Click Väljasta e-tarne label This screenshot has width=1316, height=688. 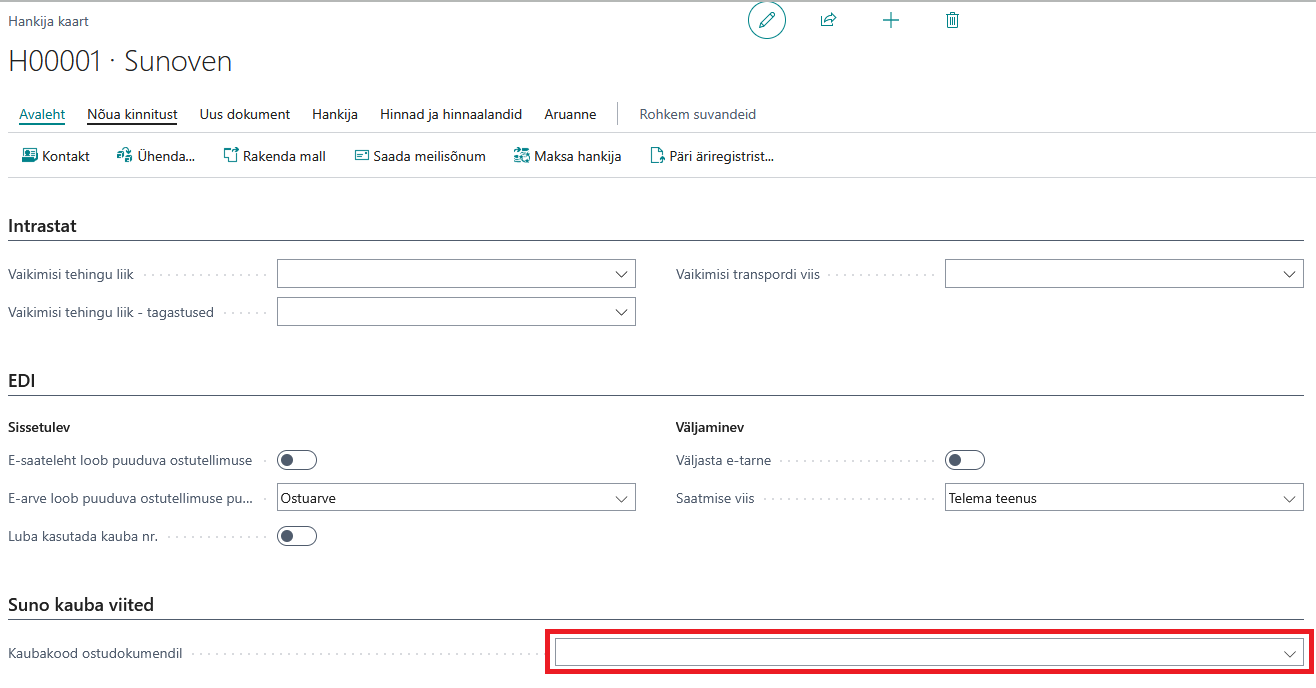coord(724,460)
